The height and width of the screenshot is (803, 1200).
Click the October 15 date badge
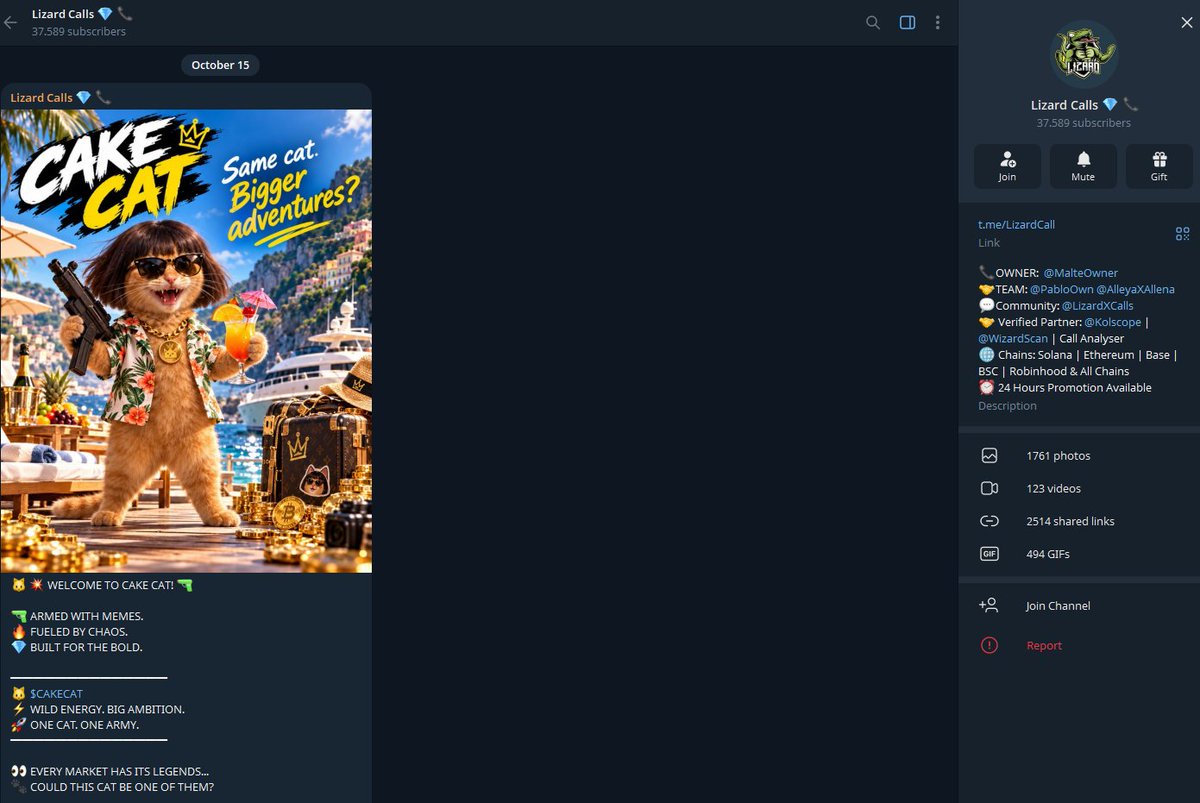click(x=220, y=65)
